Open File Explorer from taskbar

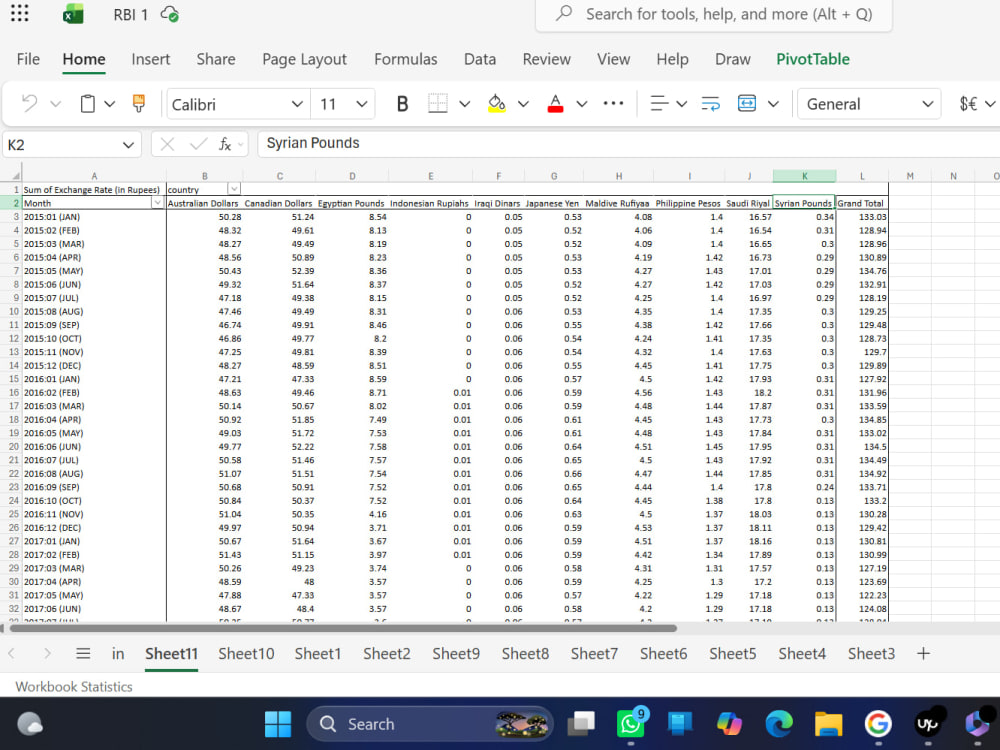828,724
